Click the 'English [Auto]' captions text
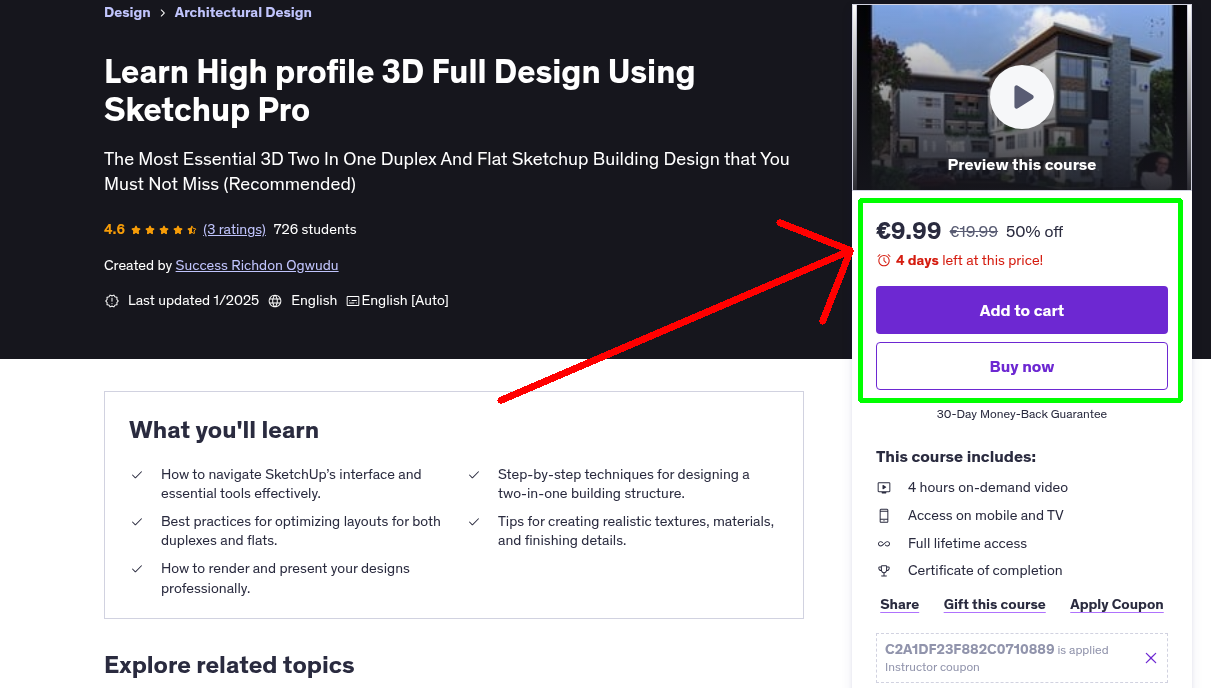Screen dimensions: 1211x688 tap(405, 300)
